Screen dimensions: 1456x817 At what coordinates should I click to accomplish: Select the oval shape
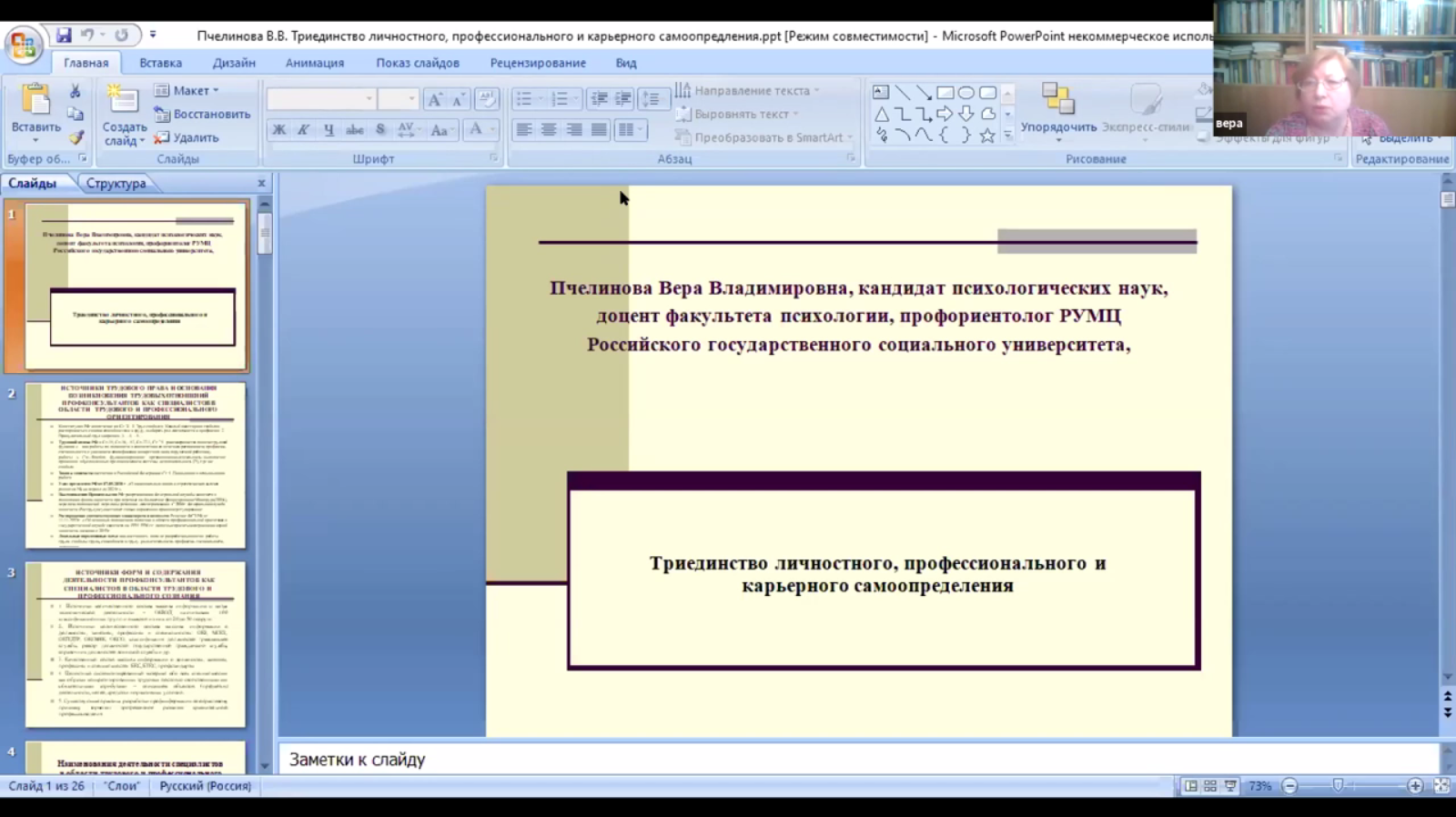tap(966, 92)
